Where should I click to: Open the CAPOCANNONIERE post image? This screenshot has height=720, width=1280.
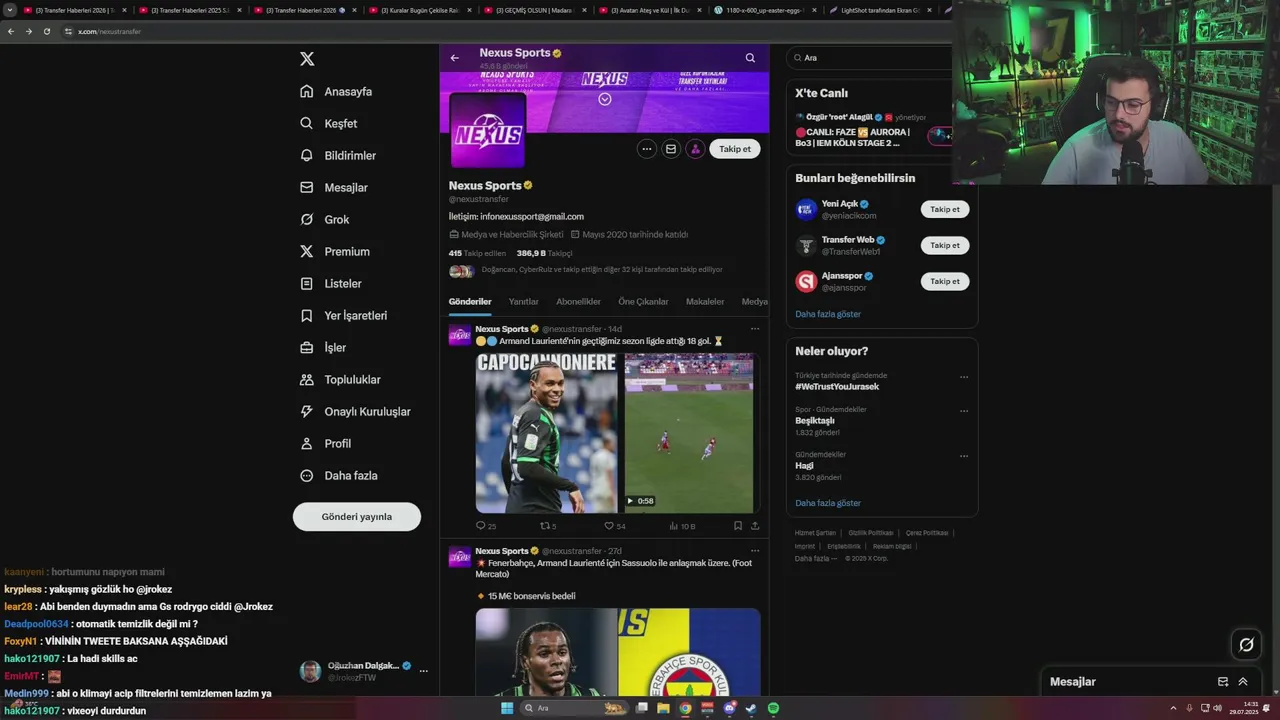[547, 433]
